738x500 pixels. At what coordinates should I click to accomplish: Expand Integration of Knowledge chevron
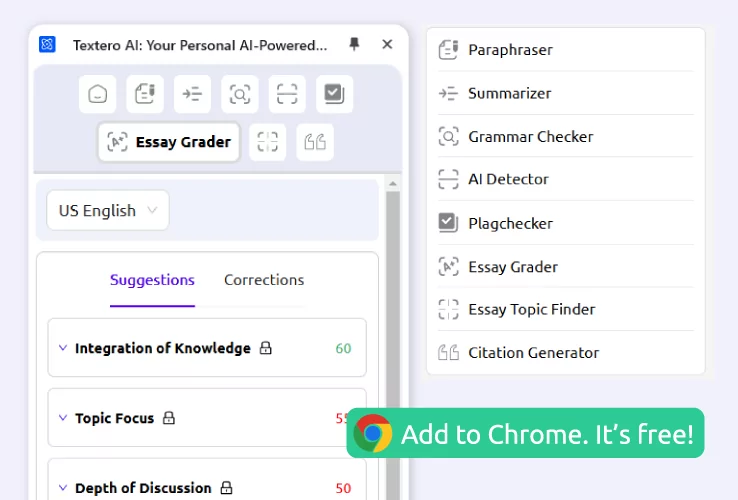pos(63,348)
